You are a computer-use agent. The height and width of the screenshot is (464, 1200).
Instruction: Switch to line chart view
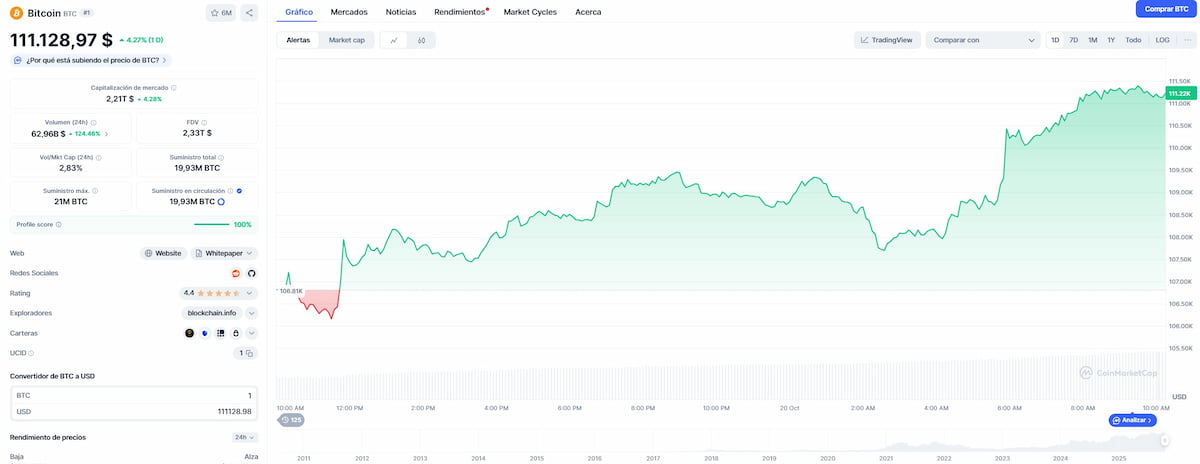394,40
